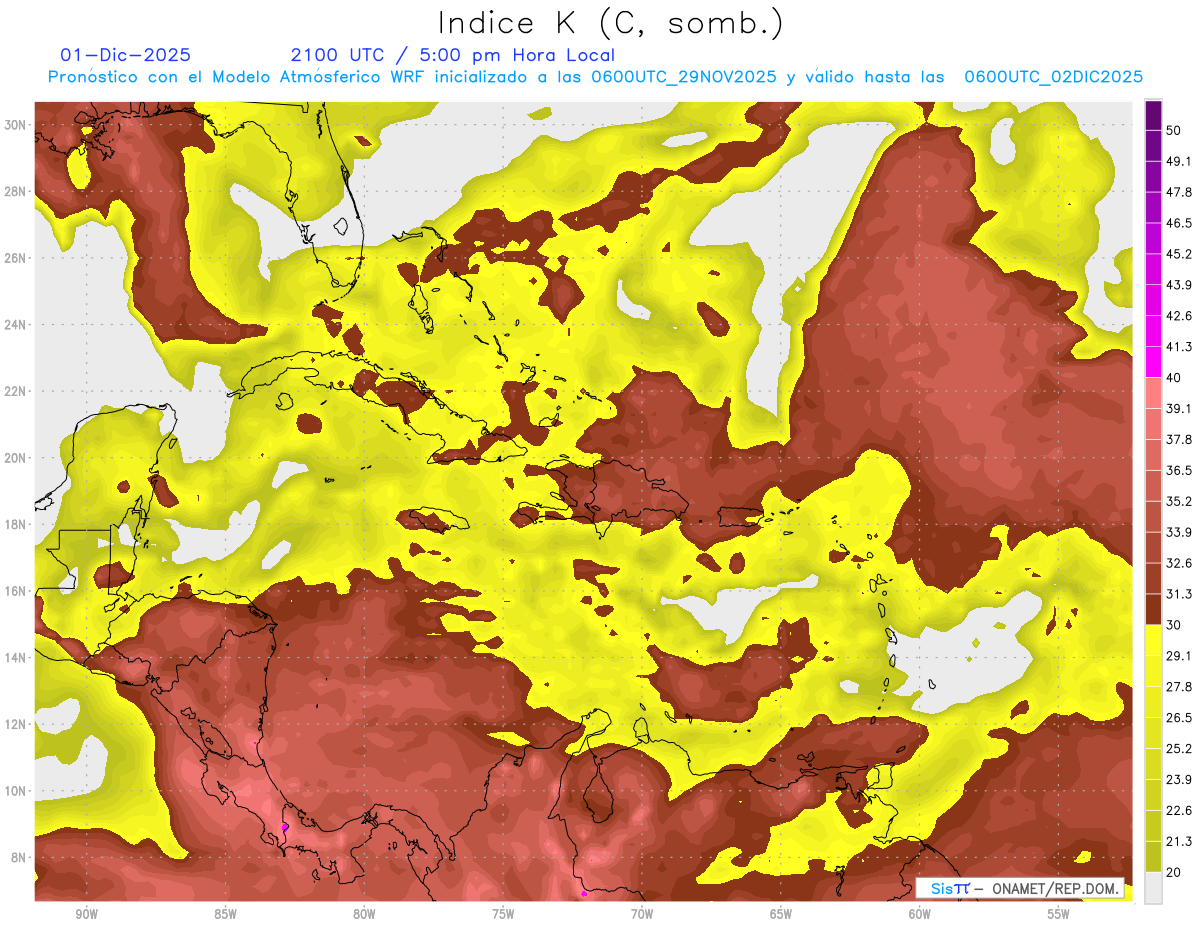Click the "SisTT - ONAMET/REP.DOM." credit label
Screen dimensions: 1200x927
[x=1019, y=888]
